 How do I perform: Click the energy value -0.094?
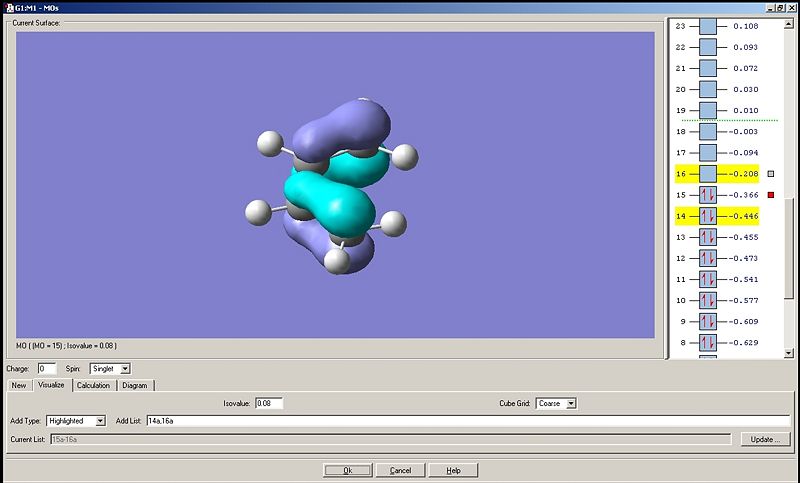tap(744, 152)
